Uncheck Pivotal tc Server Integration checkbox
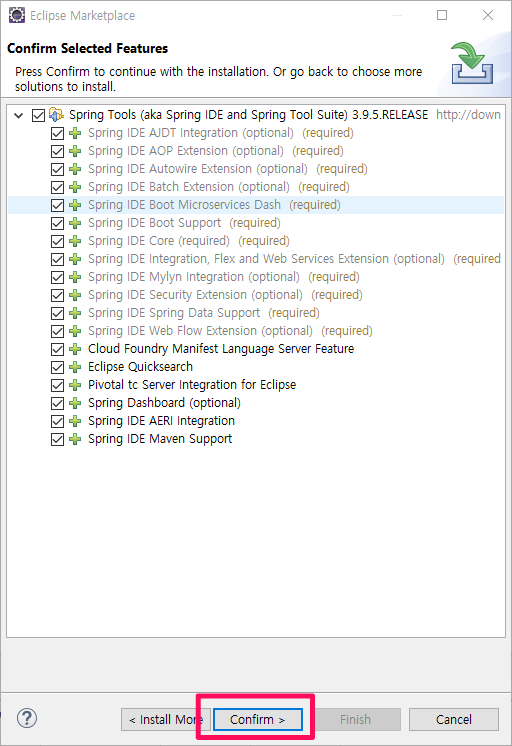This screenshot has height=746, width=512. [x=57, y=385]
